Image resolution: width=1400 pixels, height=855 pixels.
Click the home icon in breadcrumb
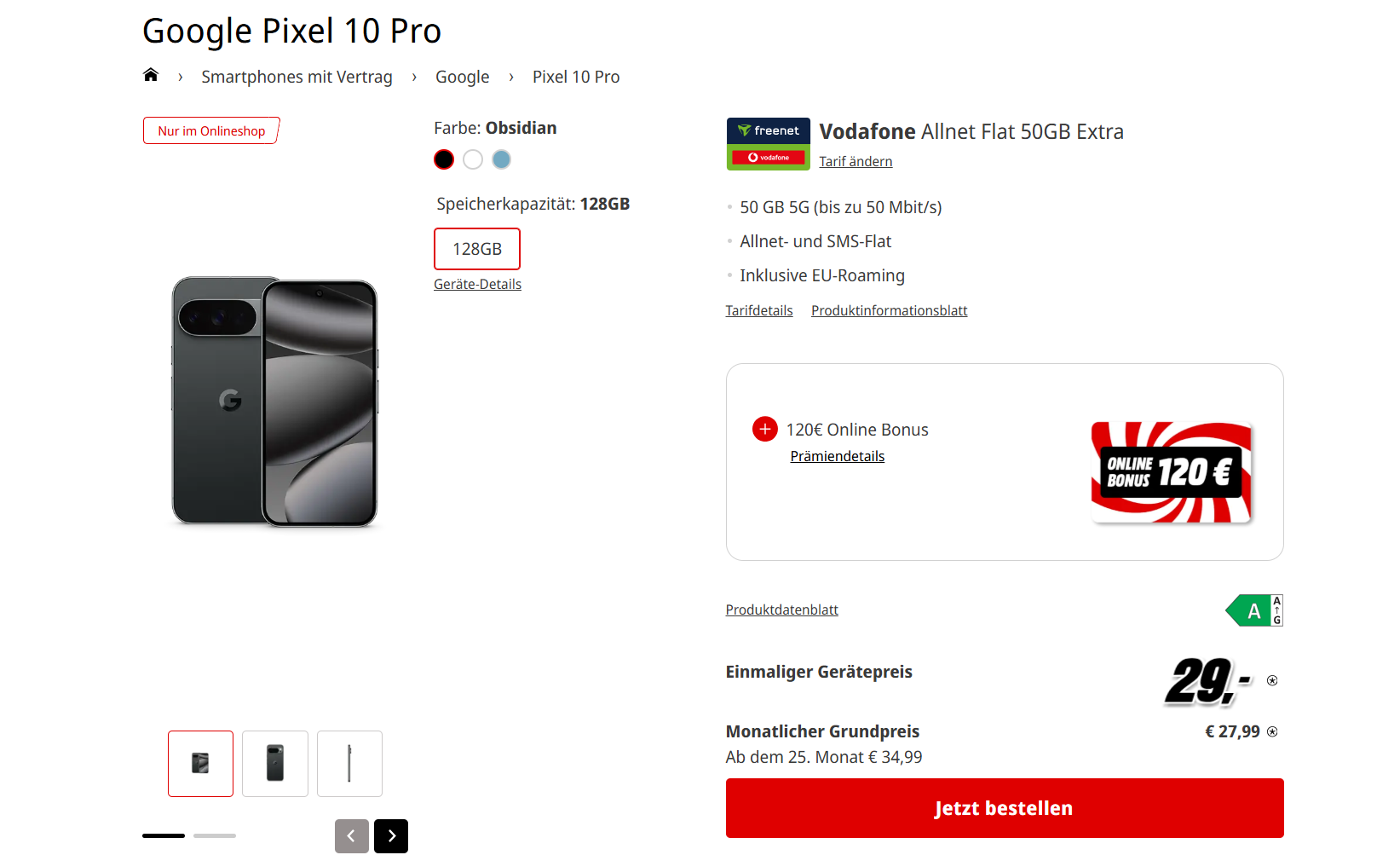tap(151, 75)
